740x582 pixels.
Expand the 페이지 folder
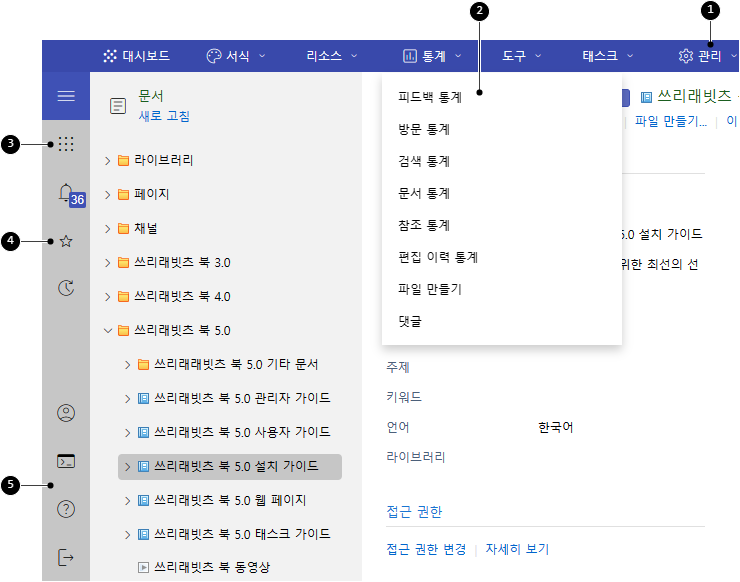pos(108,195)
